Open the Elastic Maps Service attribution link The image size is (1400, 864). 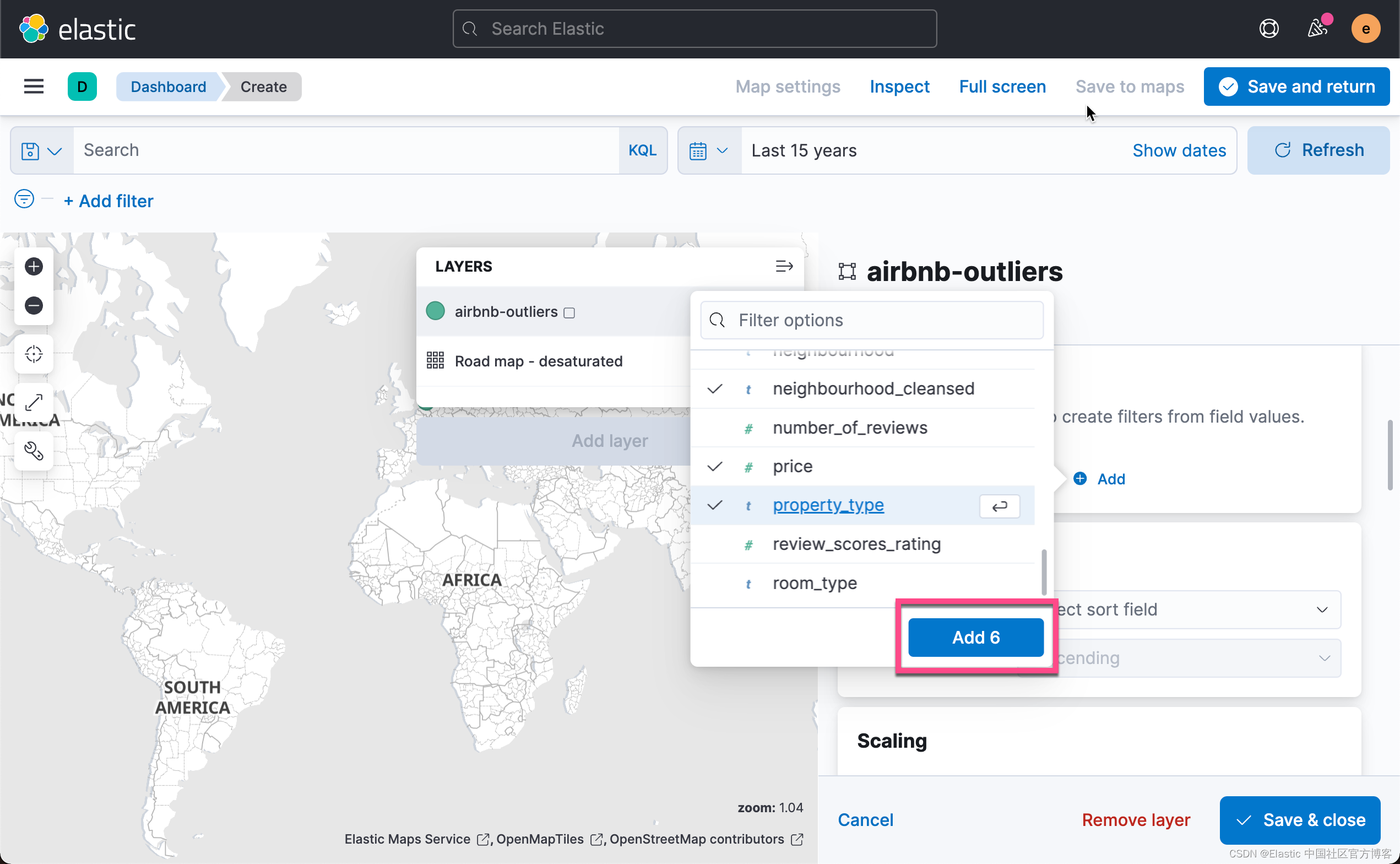[417, 839]
